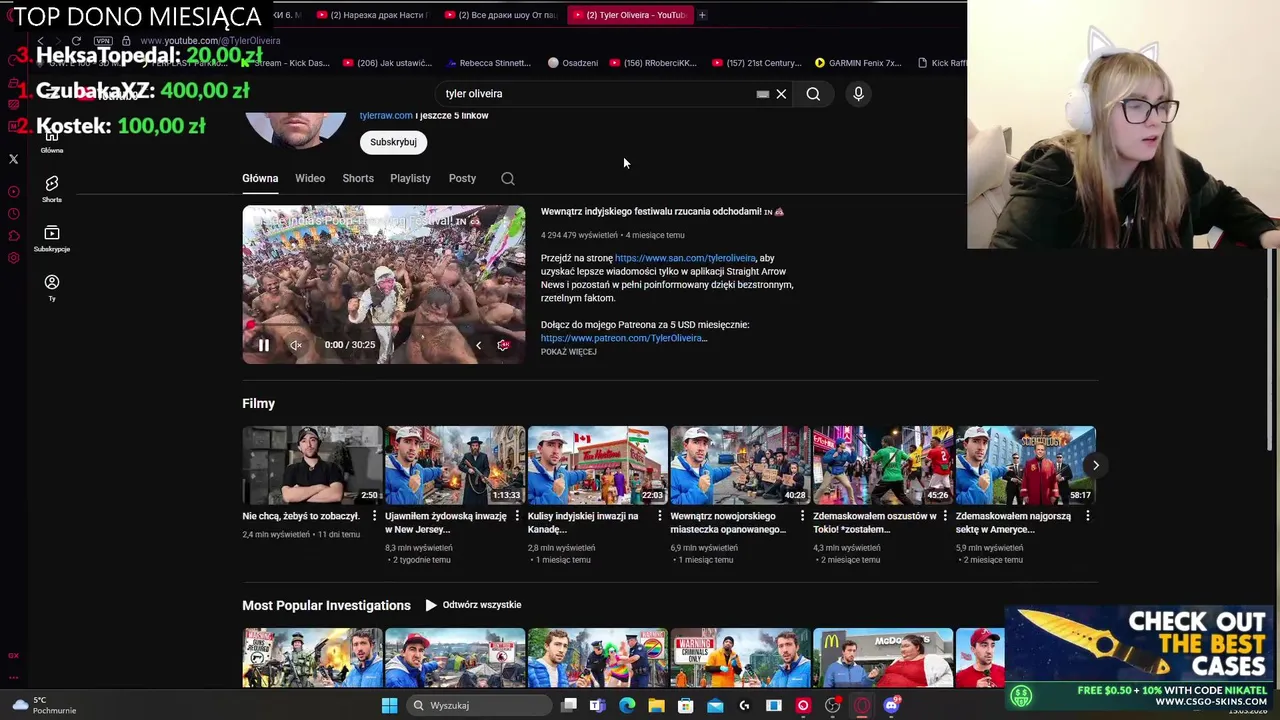
Task: Open options menu for 'Wewnątrz nowojorskiego miasteczka' video
Action: [x=802, y=516]
